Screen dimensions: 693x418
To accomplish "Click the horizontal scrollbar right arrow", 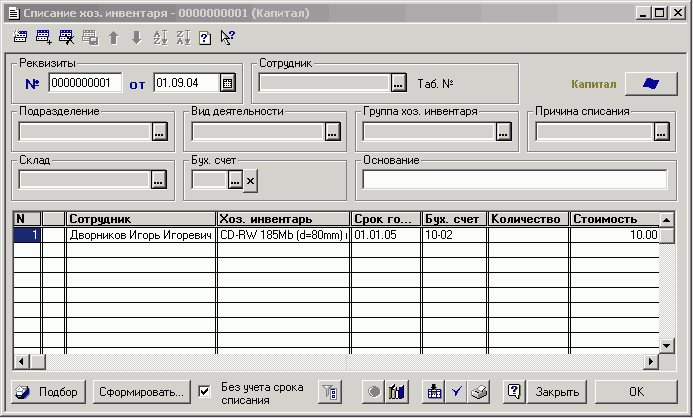I will coord(651,361).
